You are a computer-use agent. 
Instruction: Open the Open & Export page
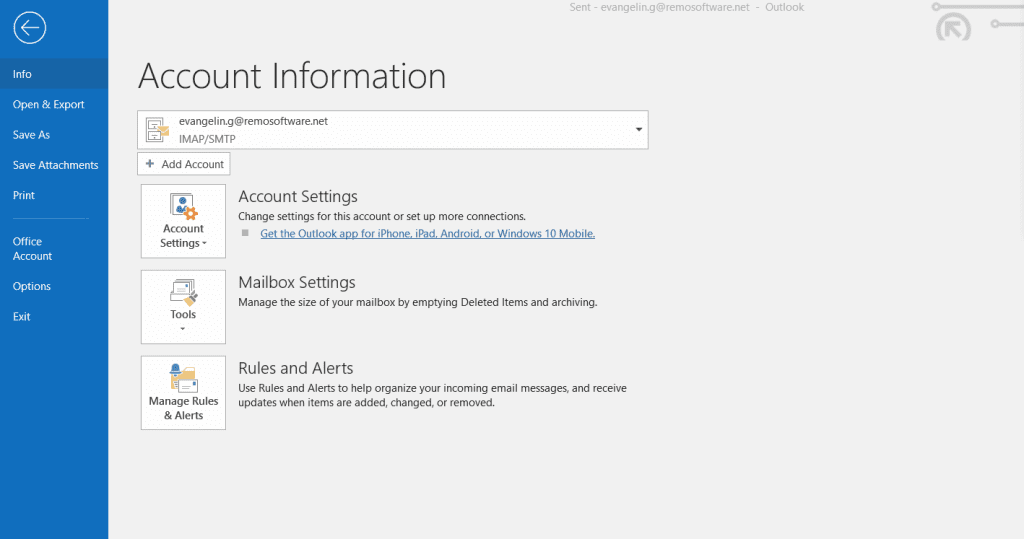point(54,105)
